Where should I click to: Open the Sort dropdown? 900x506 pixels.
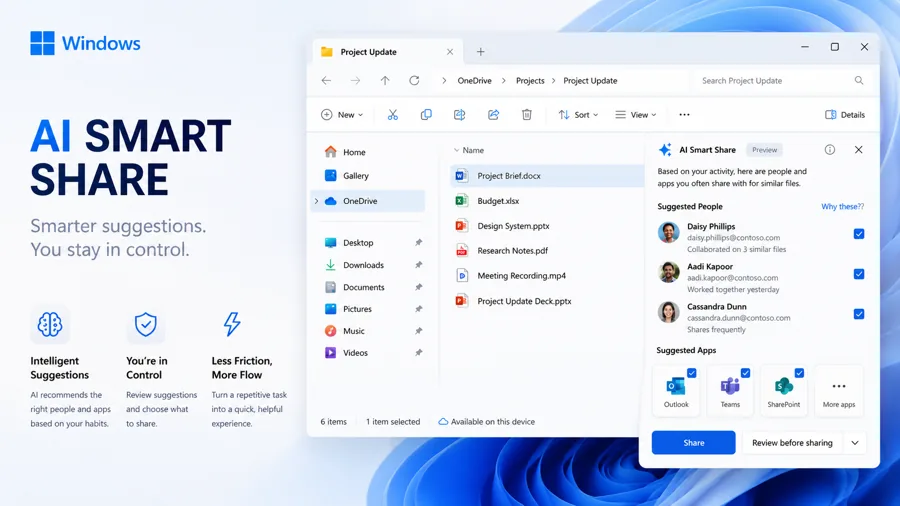[x=578, y=115]
